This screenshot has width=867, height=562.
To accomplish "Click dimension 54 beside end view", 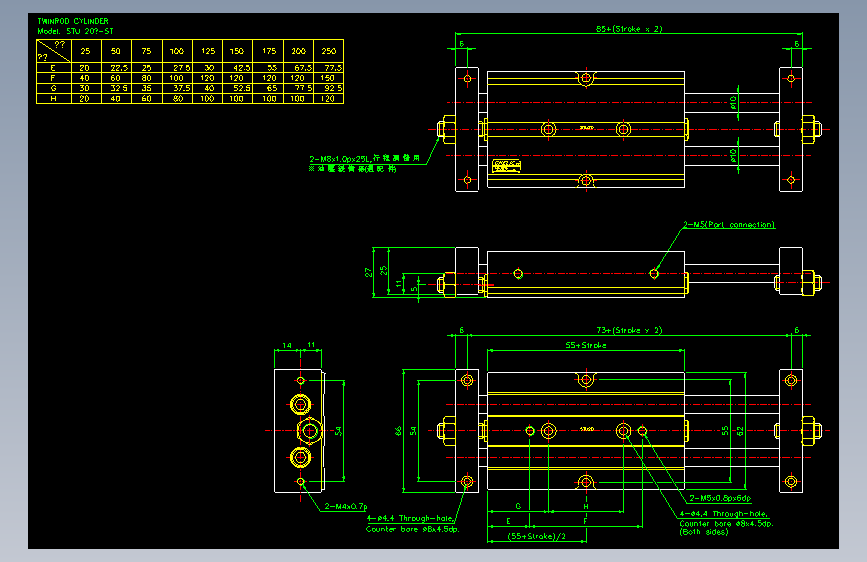I will 338,430.
